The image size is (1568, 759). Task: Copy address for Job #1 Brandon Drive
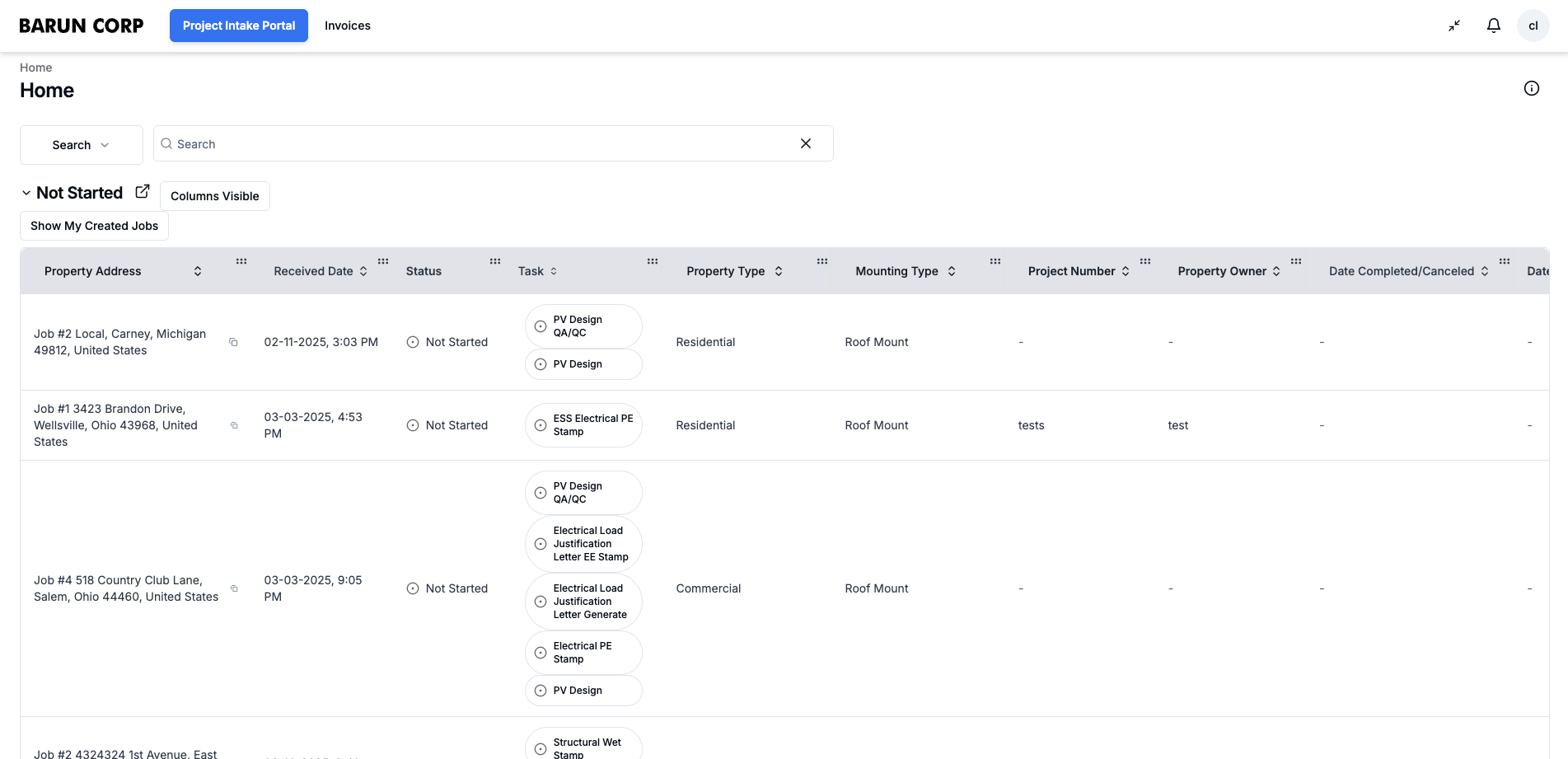tap(234, 425)
